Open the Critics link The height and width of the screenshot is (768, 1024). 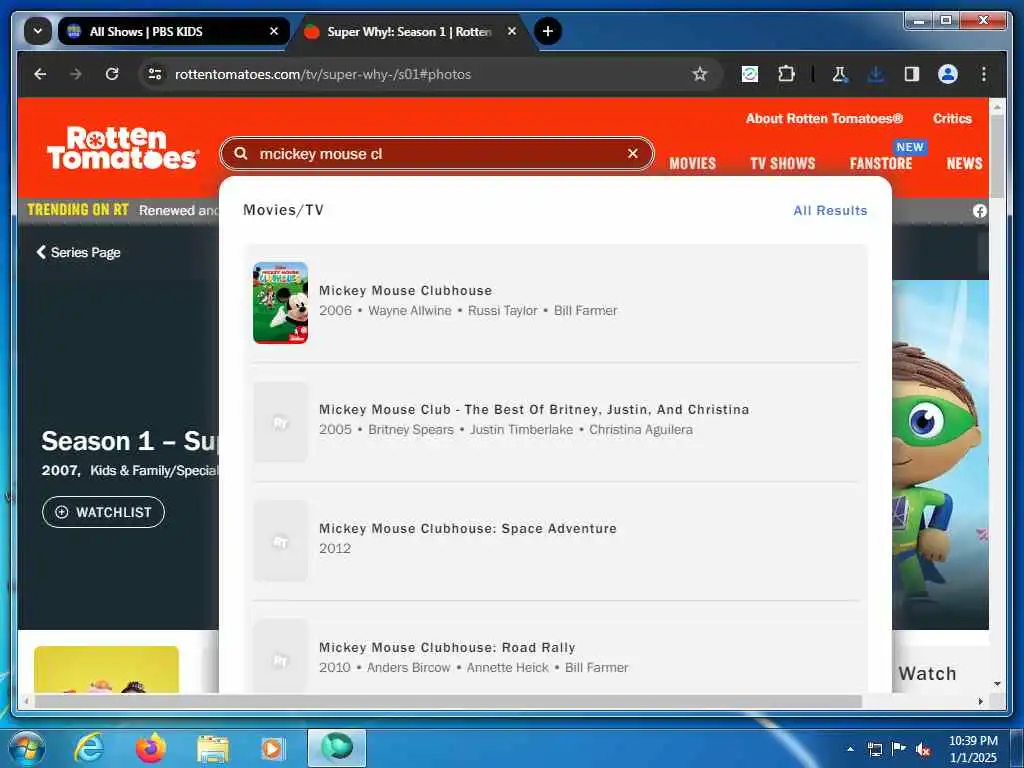(952, 118)
